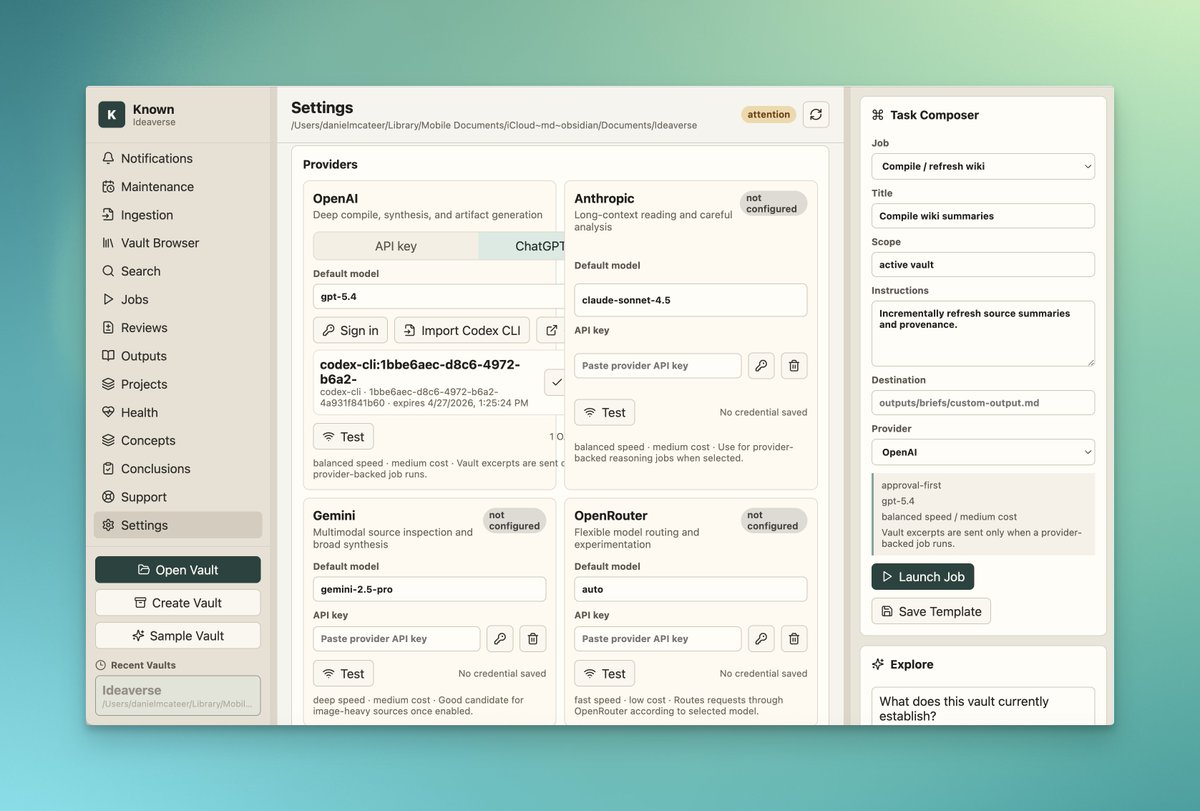Click the Gemini API key input
The height and width of the screenshot is (811, 1200).
397,639
